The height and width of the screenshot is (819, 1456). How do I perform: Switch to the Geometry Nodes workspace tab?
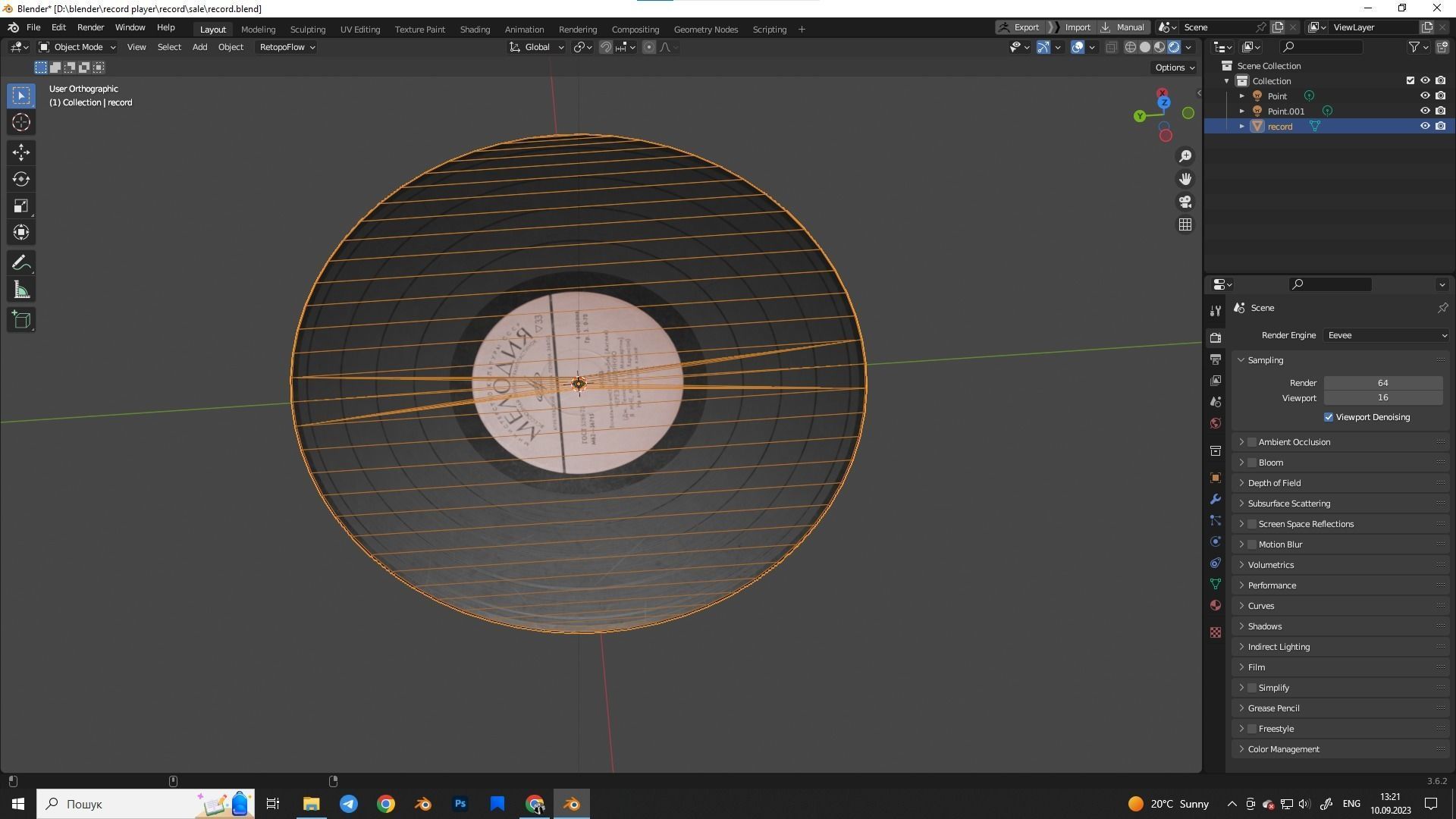pos(705,30)
